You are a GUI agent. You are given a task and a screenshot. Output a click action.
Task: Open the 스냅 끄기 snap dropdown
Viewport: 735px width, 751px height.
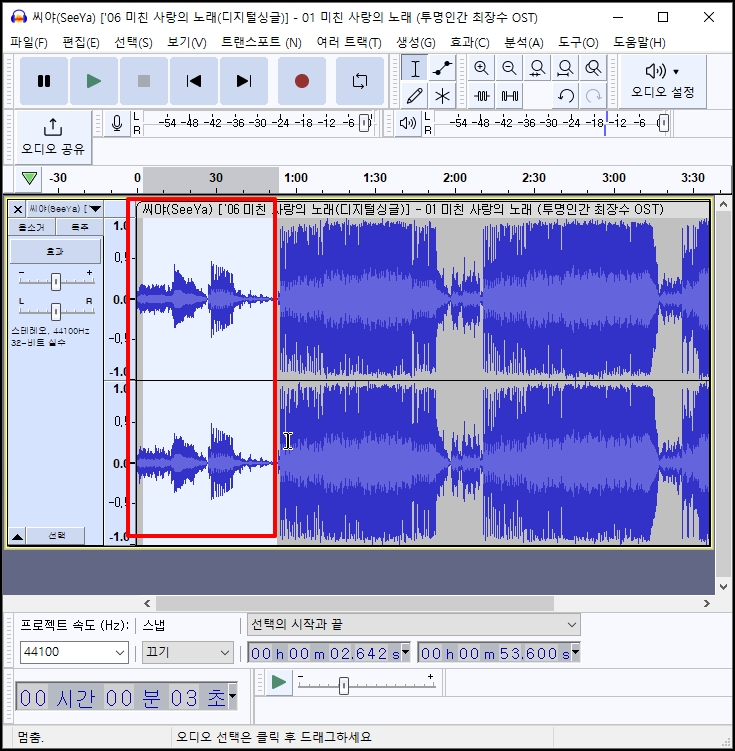(188, 652)
